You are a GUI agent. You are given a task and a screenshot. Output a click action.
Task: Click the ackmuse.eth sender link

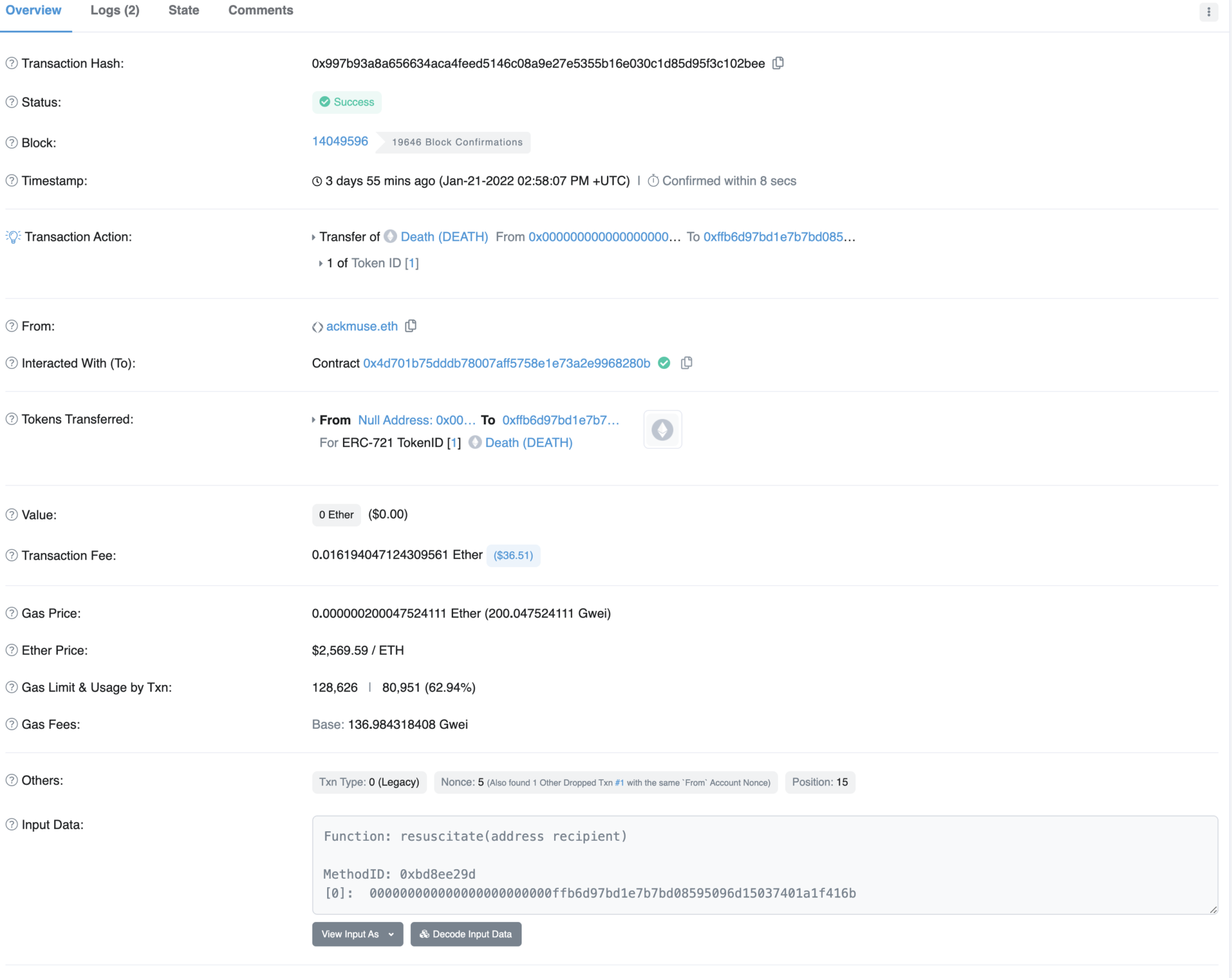(362, 326)
